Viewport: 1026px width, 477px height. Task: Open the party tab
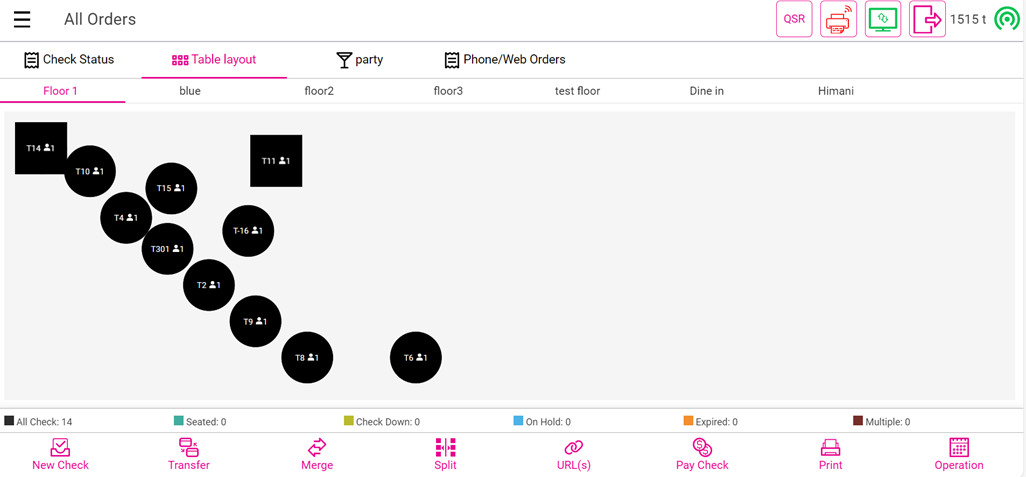(359, 60)
